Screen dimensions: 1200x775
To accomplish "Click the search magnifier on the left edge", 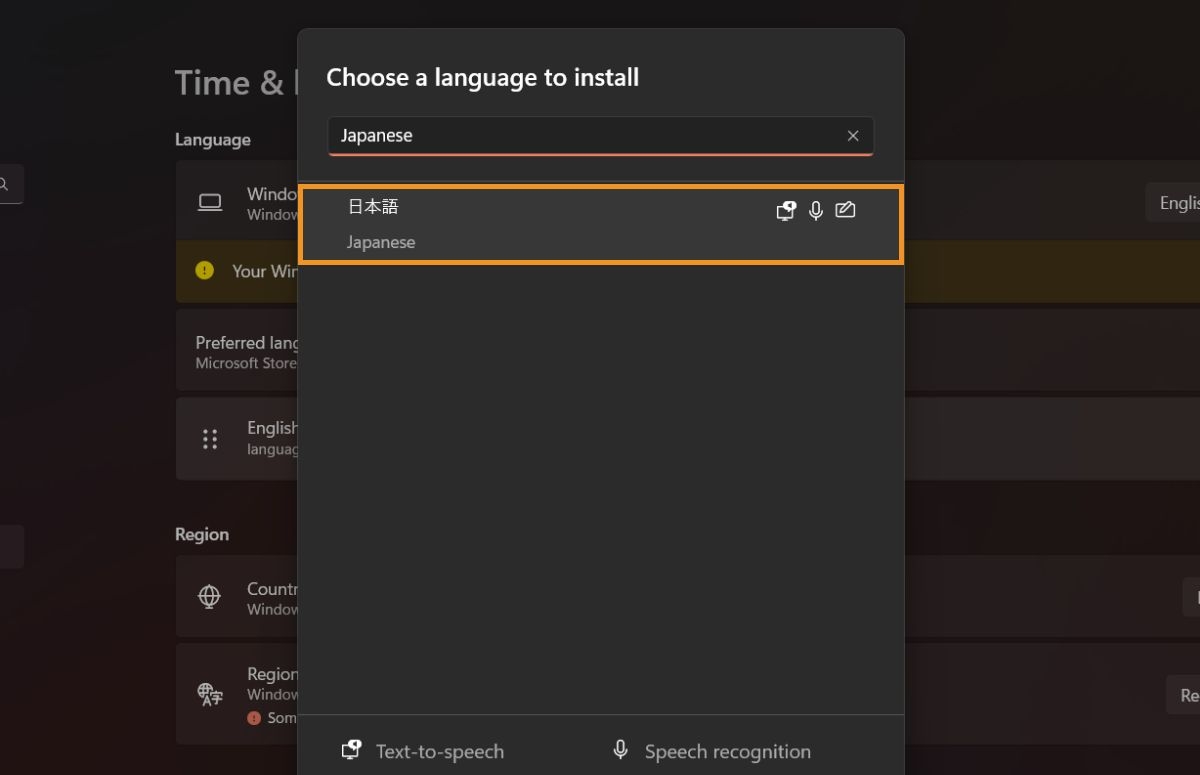I will 6,184.
